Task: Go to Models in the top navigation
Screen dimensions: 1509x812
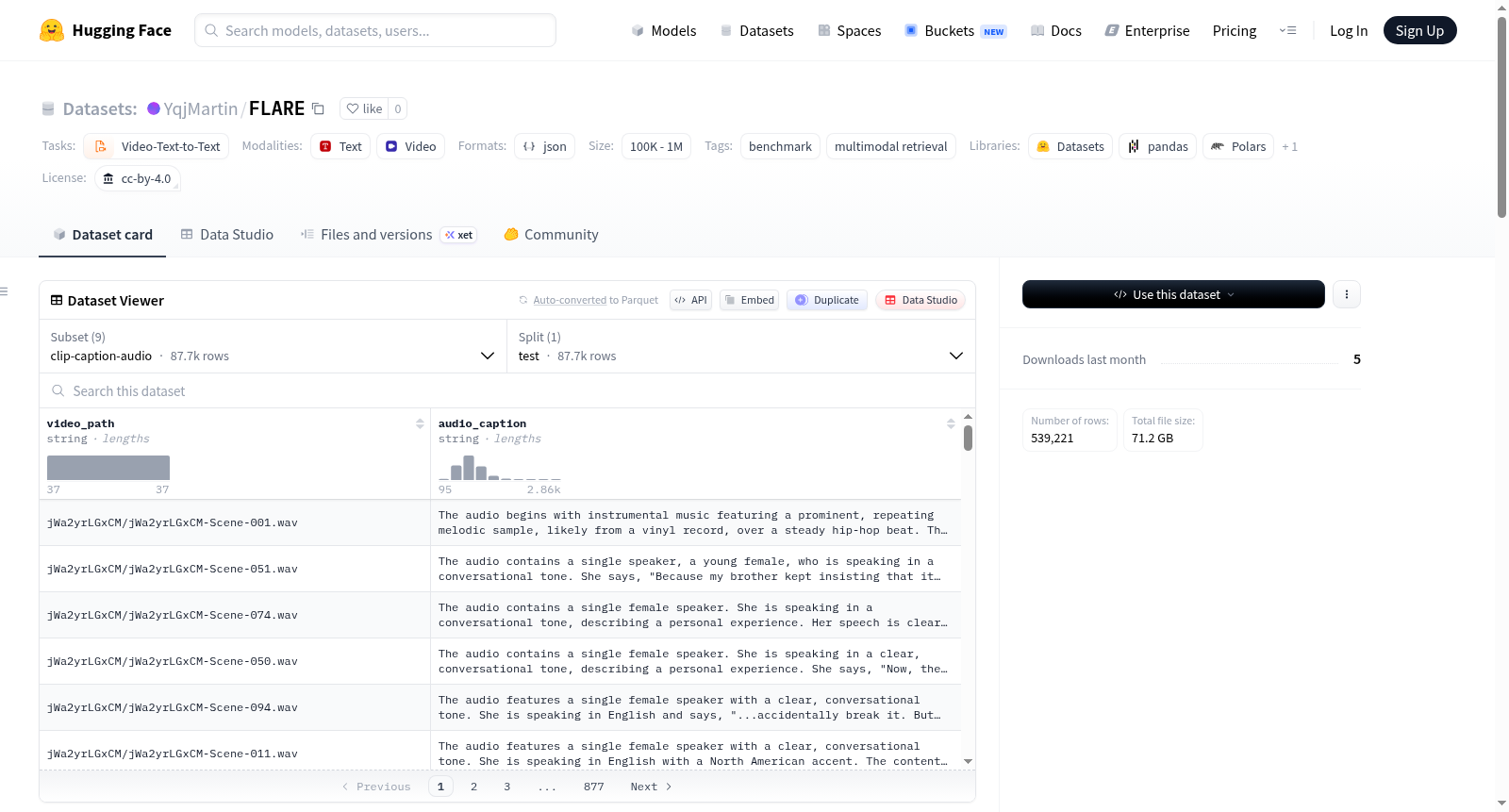Action: 664,30
